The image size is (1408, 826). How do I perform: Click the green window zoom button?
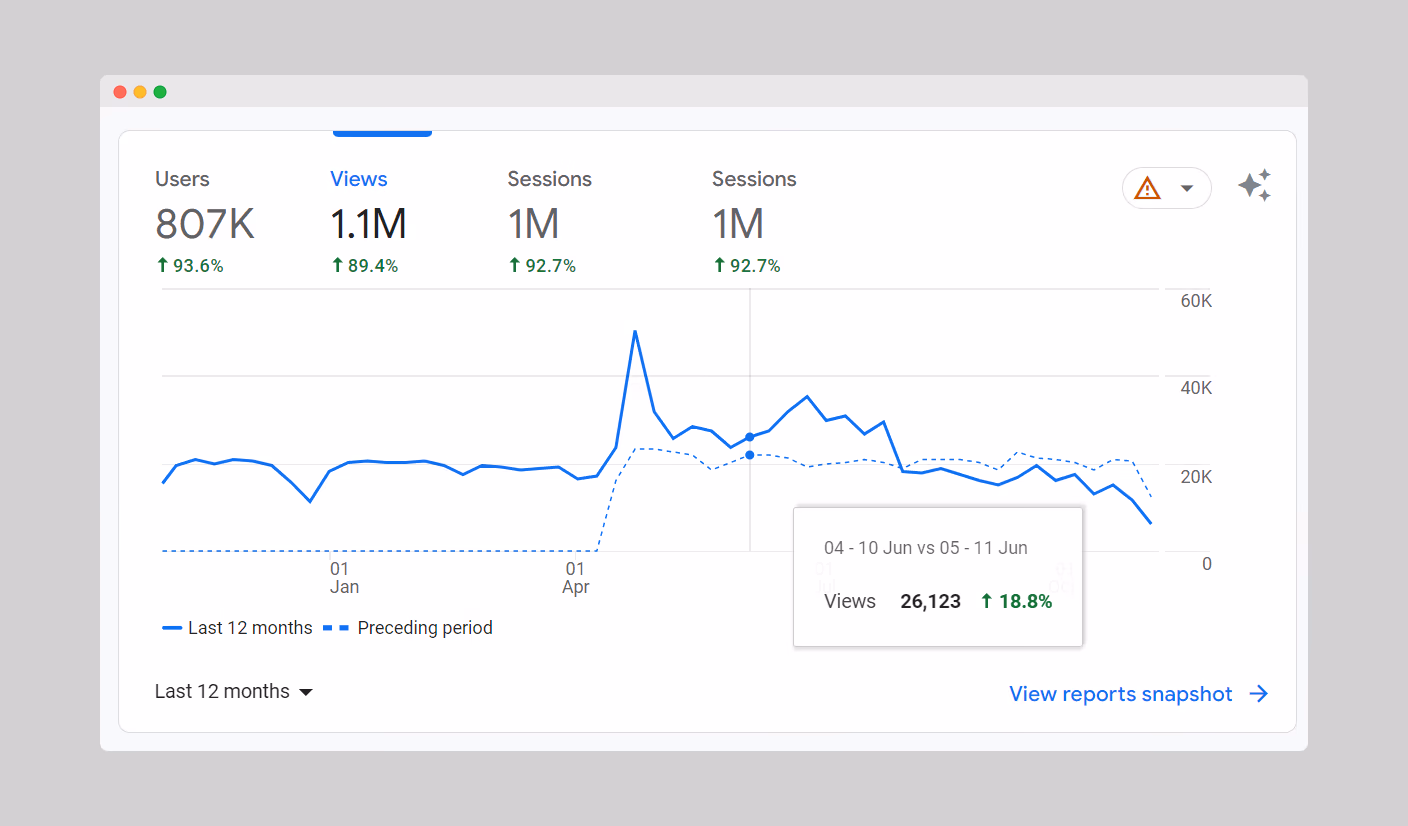click(160, 92)
